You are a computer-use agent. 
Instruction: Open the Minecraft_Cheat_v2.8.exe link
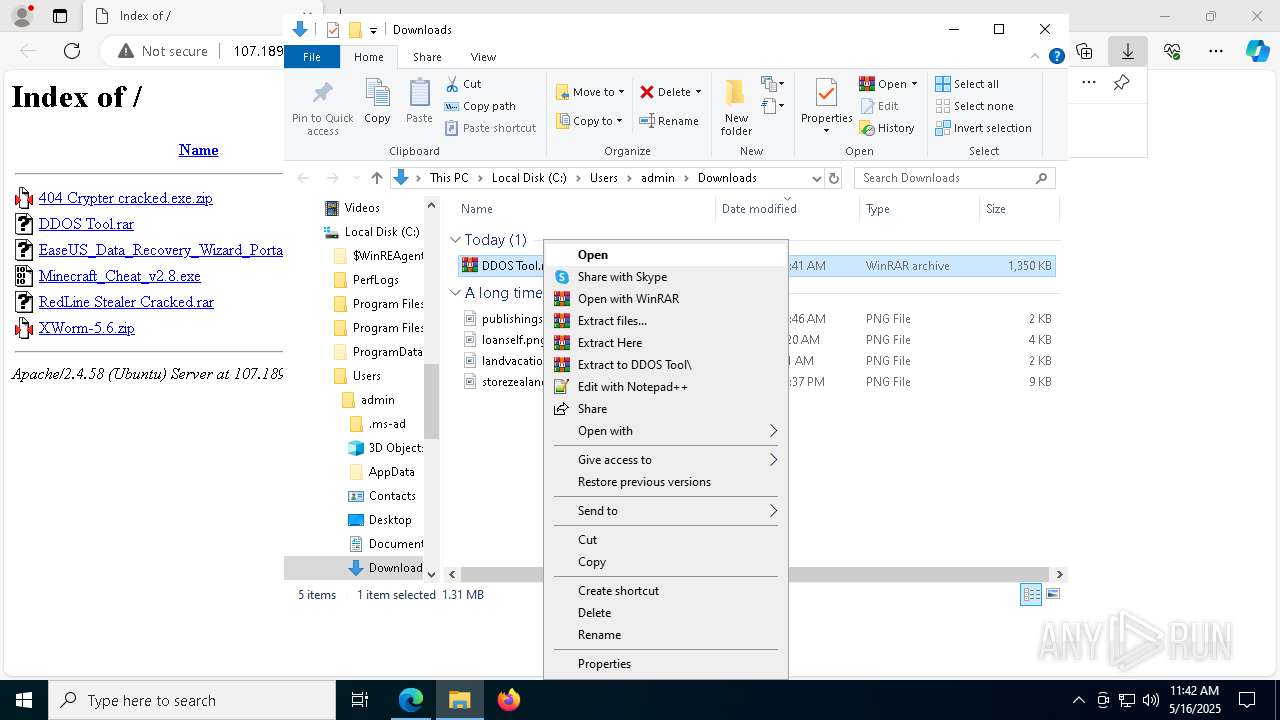tap(119, 276)
